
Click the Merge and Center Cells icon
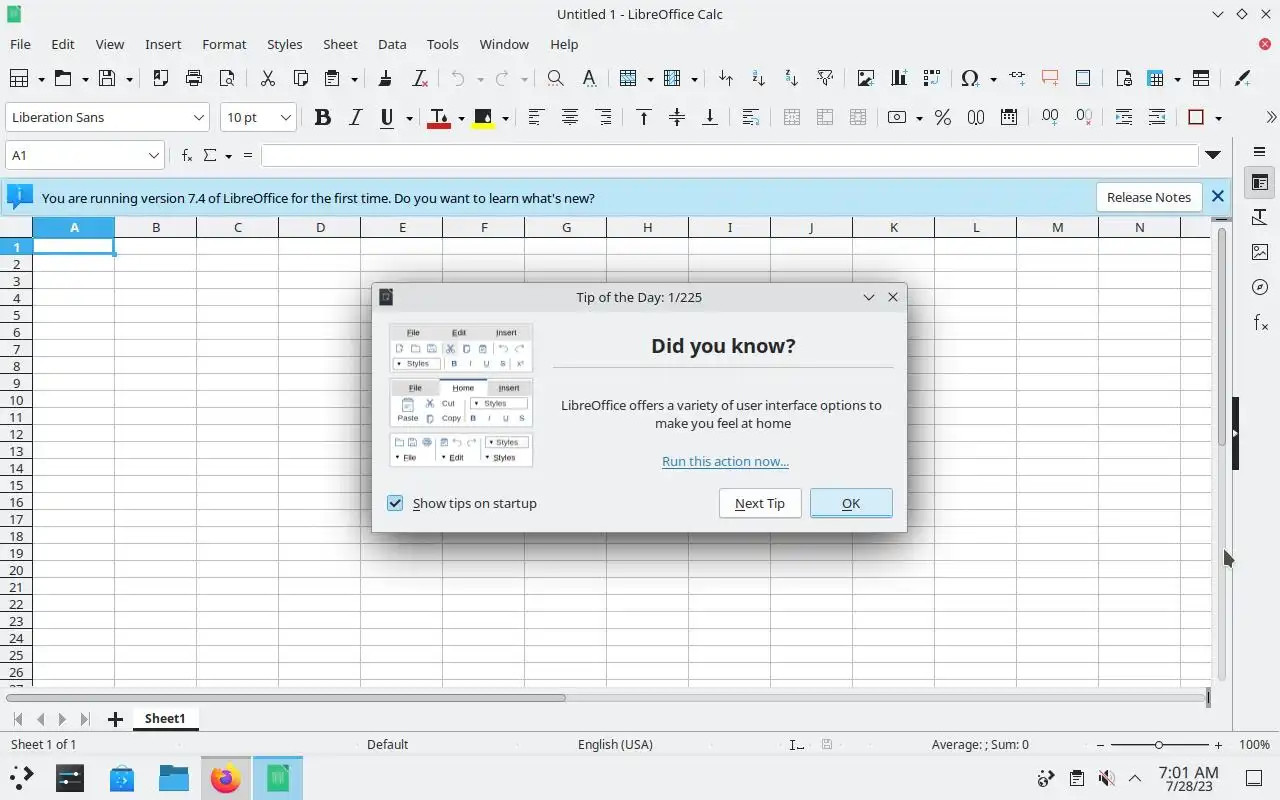pyautogui.click(x=792, y=117)
